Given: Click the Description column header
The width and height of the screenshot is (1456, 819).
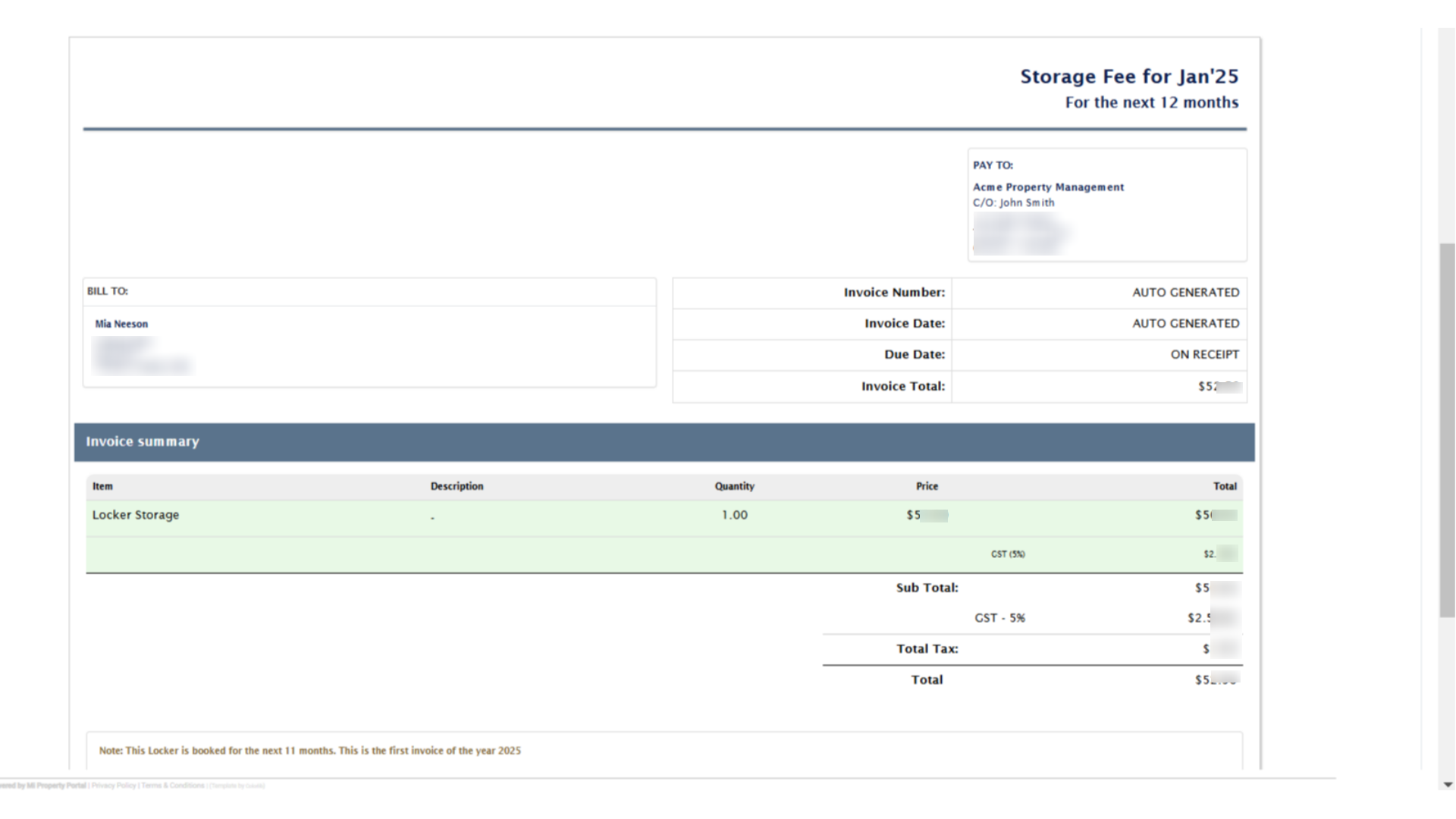Looking at the screenshot, I should click(457, 486).
